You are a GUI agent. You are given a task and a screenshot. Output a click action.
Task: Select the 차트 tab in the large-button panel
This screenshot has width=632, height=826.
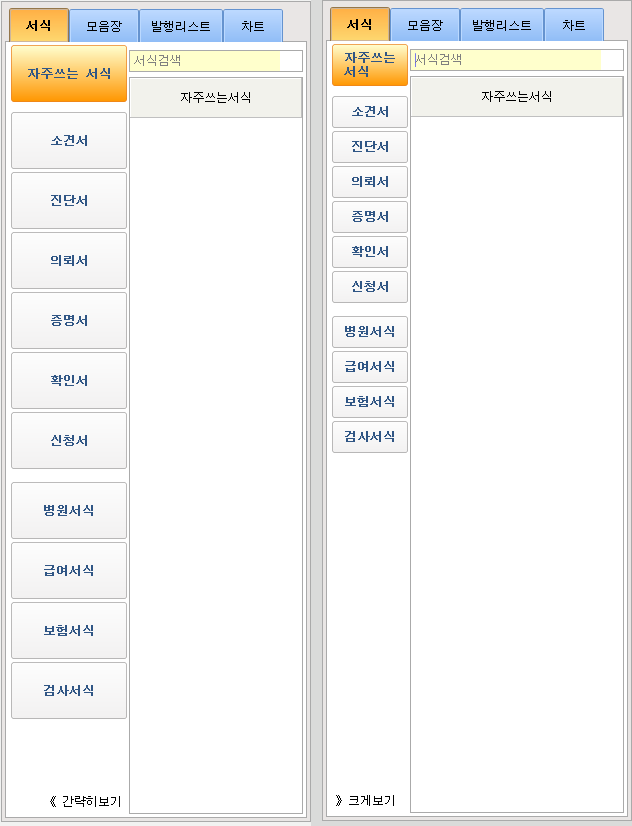click(253, 26)
